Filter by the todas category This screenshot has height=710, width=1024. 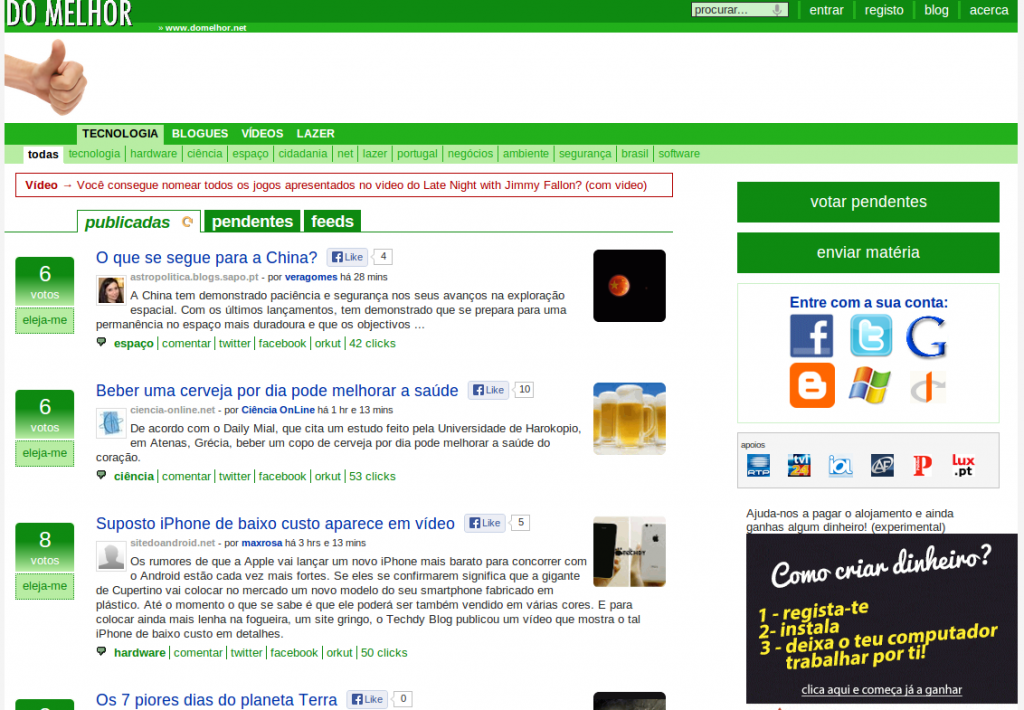point(43,154)
